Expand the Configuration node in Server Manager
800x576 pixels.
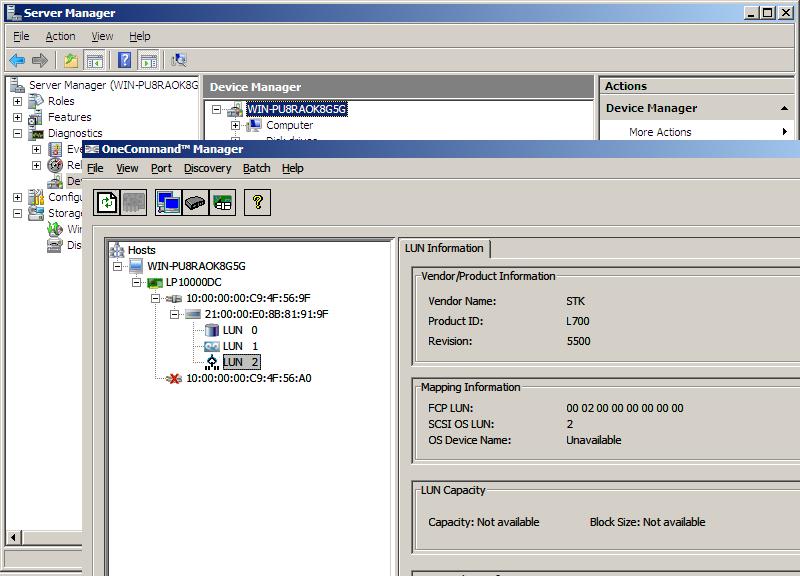(17, 197)
